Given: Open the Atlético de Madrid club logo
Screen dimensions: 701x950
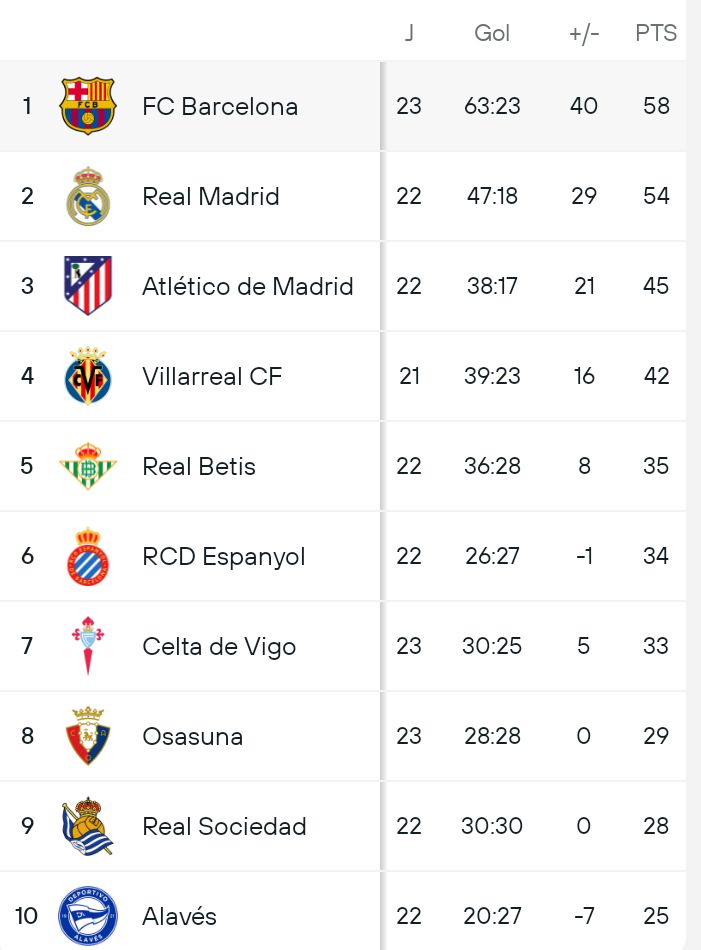Looking at the screenshot, I should (x=88, y=286).
